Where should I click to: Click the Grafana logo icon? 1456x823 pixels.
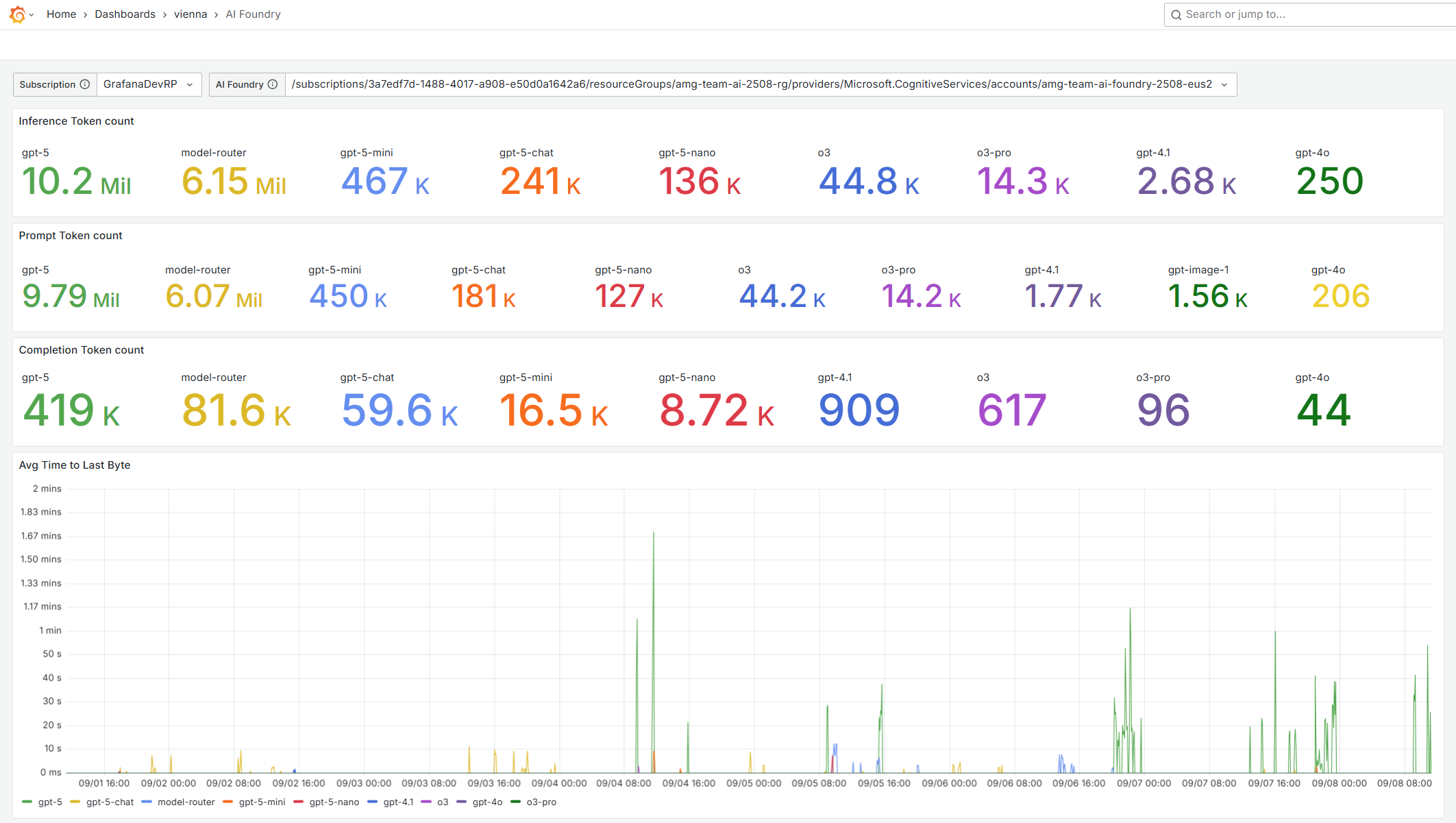(x=17, y=14)
